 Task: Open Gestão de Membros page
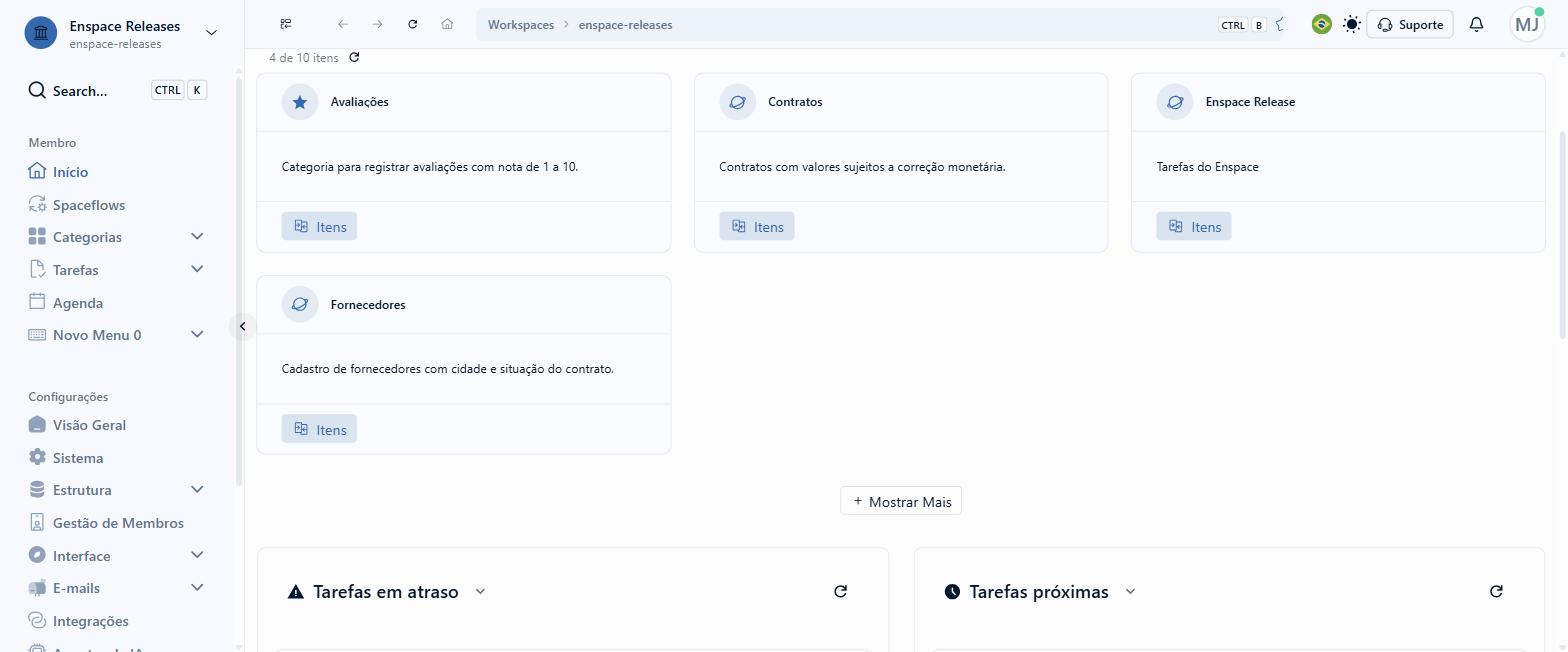[x=118, y=523]
